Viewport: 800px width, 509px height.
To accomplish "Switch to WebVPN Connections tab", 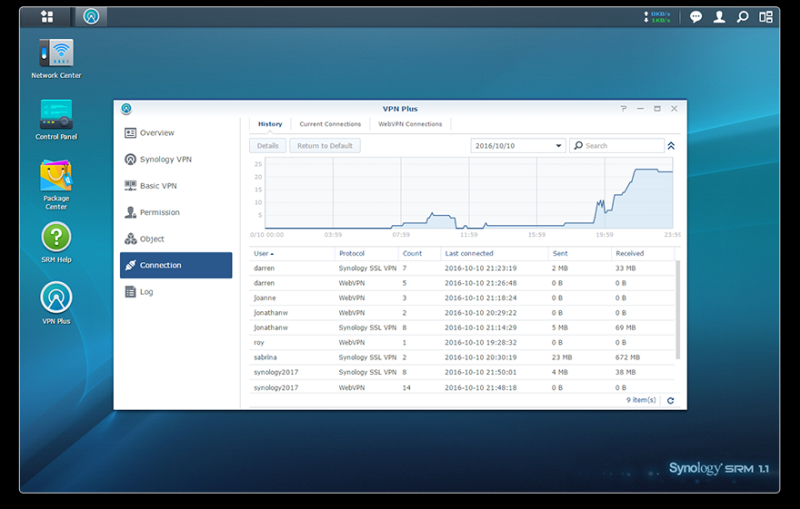I will tap(410, 124).
